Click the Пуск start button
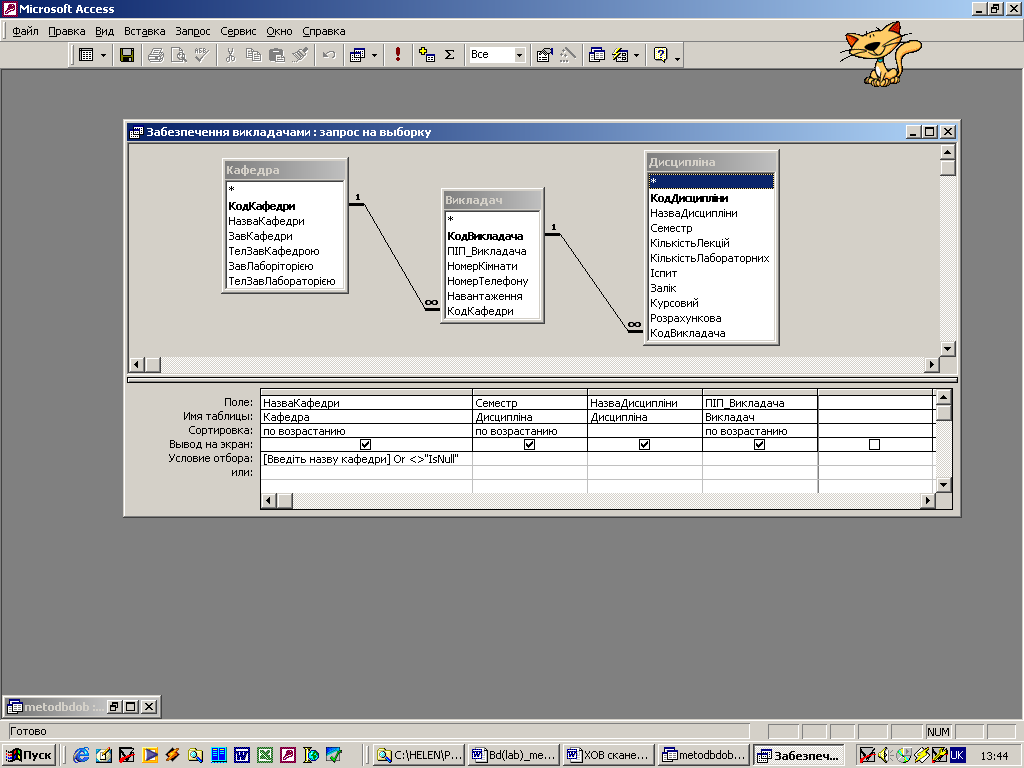 click(30, 755)
